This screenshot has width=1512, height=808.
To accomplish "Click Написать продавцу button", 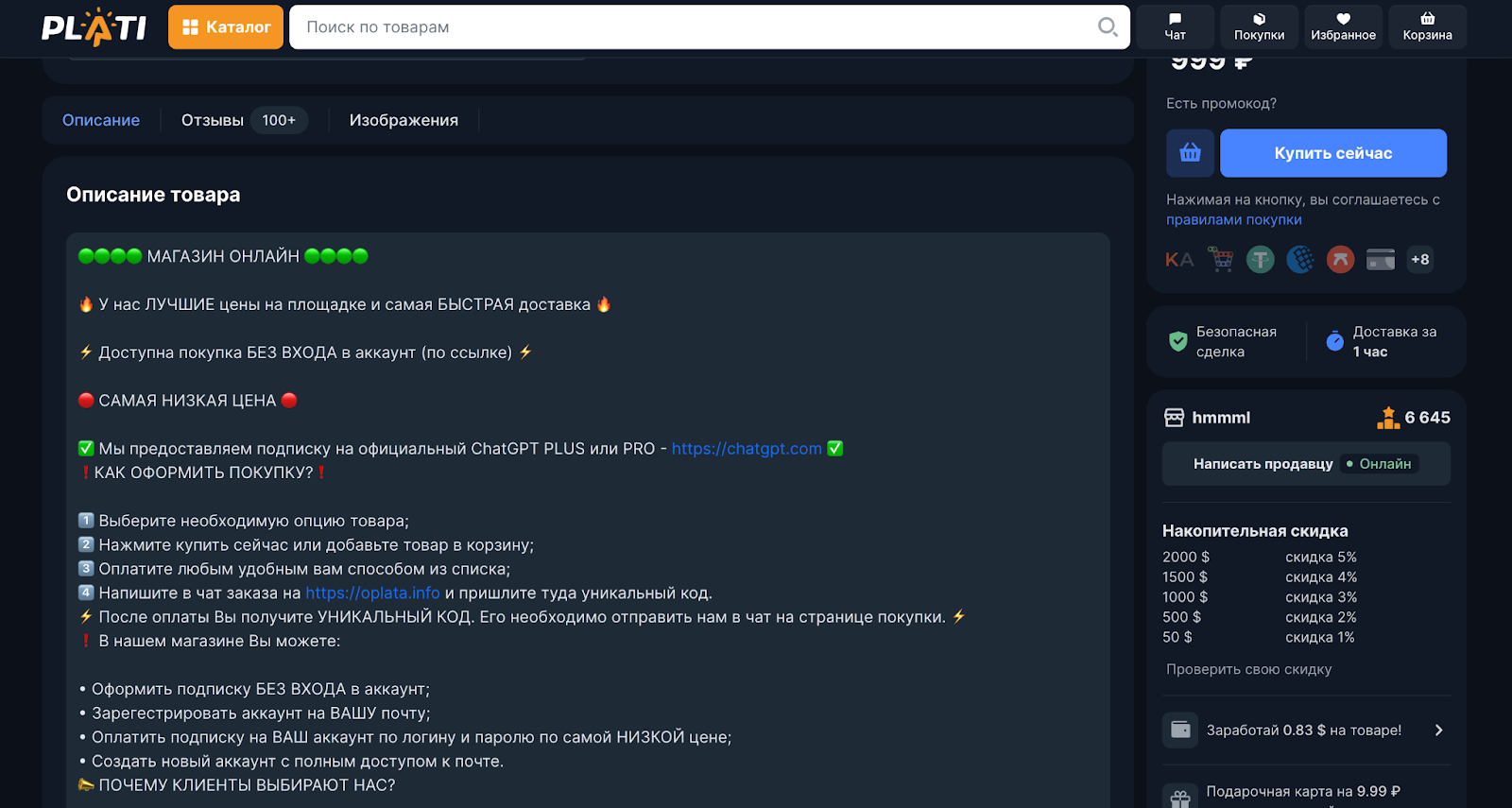I will (1263, 464).
